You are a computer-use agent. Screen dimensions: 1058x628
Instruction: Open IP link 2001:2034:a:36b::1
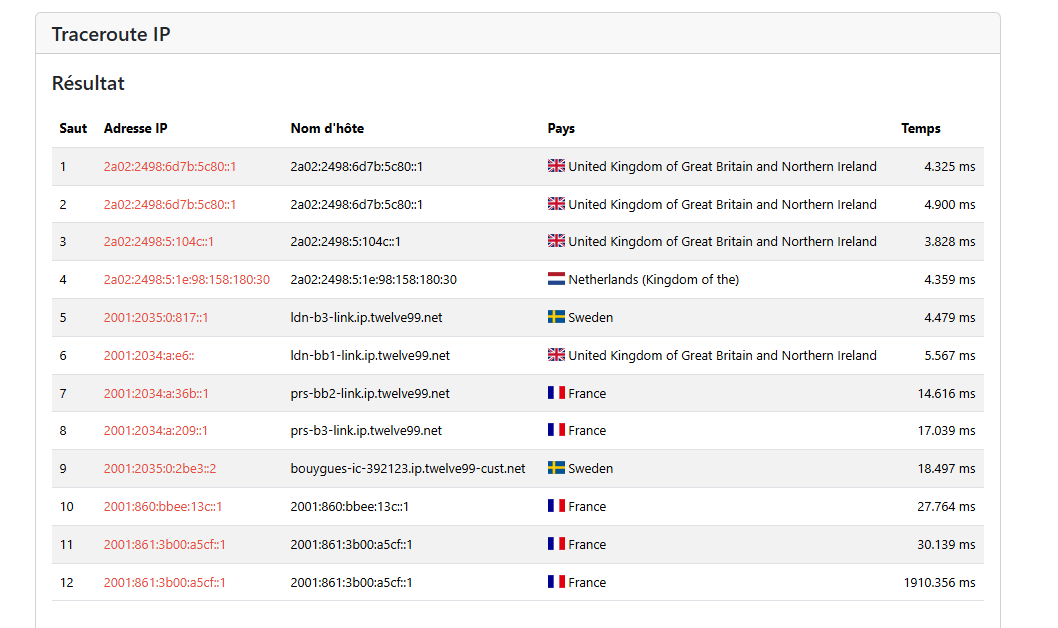[156, 393]
